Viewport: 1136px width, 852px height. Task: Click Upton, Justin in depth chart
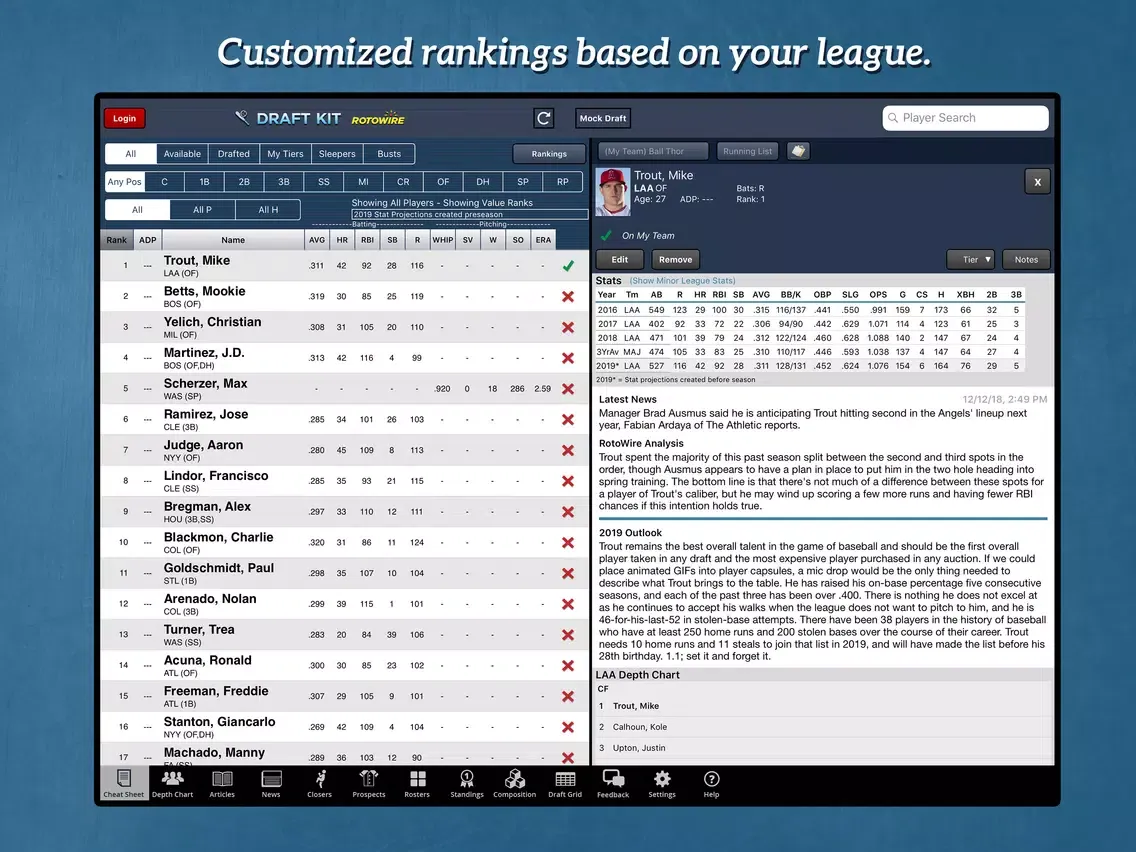[x=639, y=748]
